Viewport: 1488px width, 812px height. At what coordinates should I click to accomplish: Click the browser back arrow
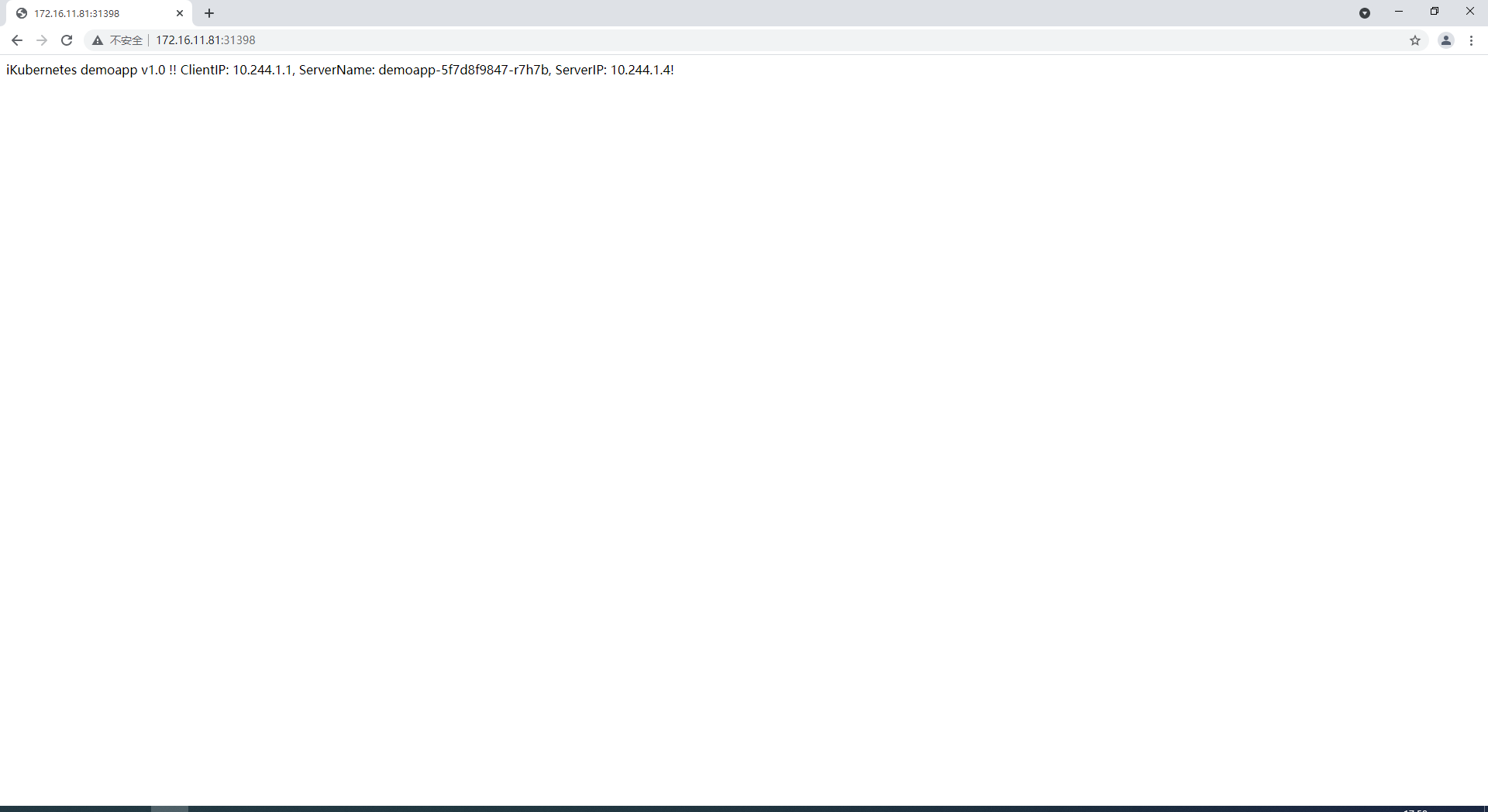17,40
